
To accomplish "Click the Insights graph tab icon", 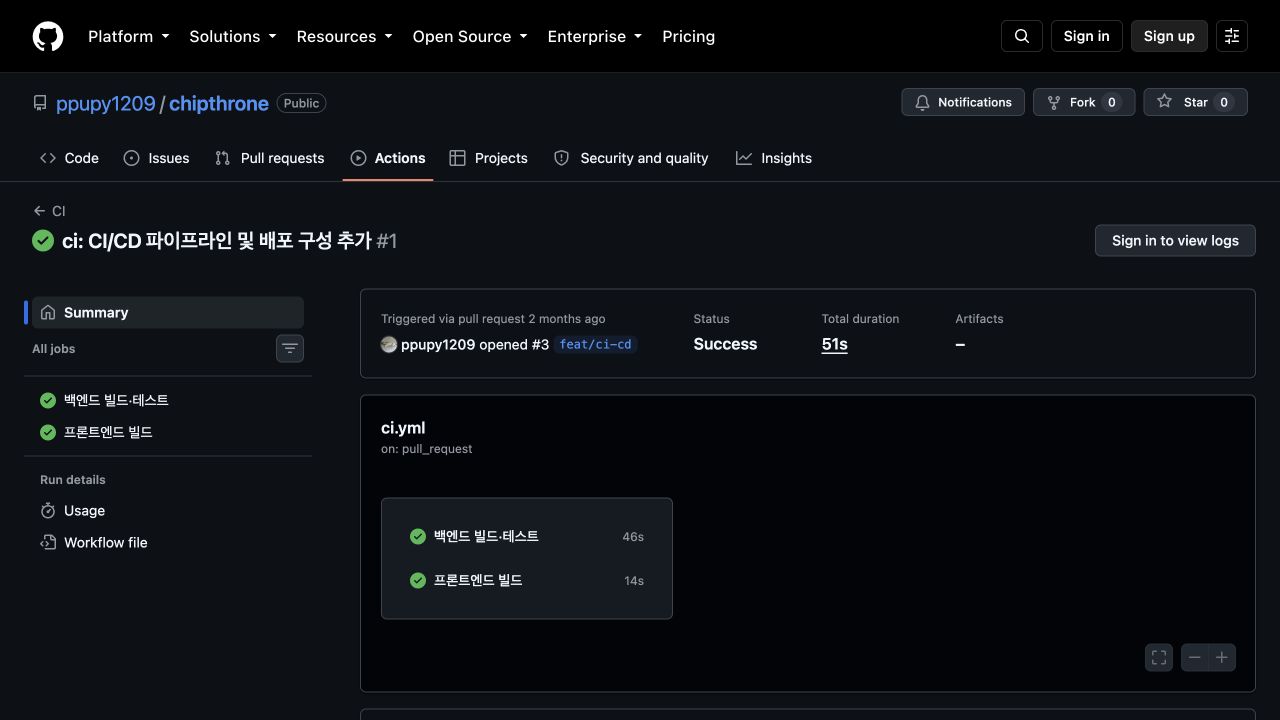I will pyautogui.click(x=744, y=158).
